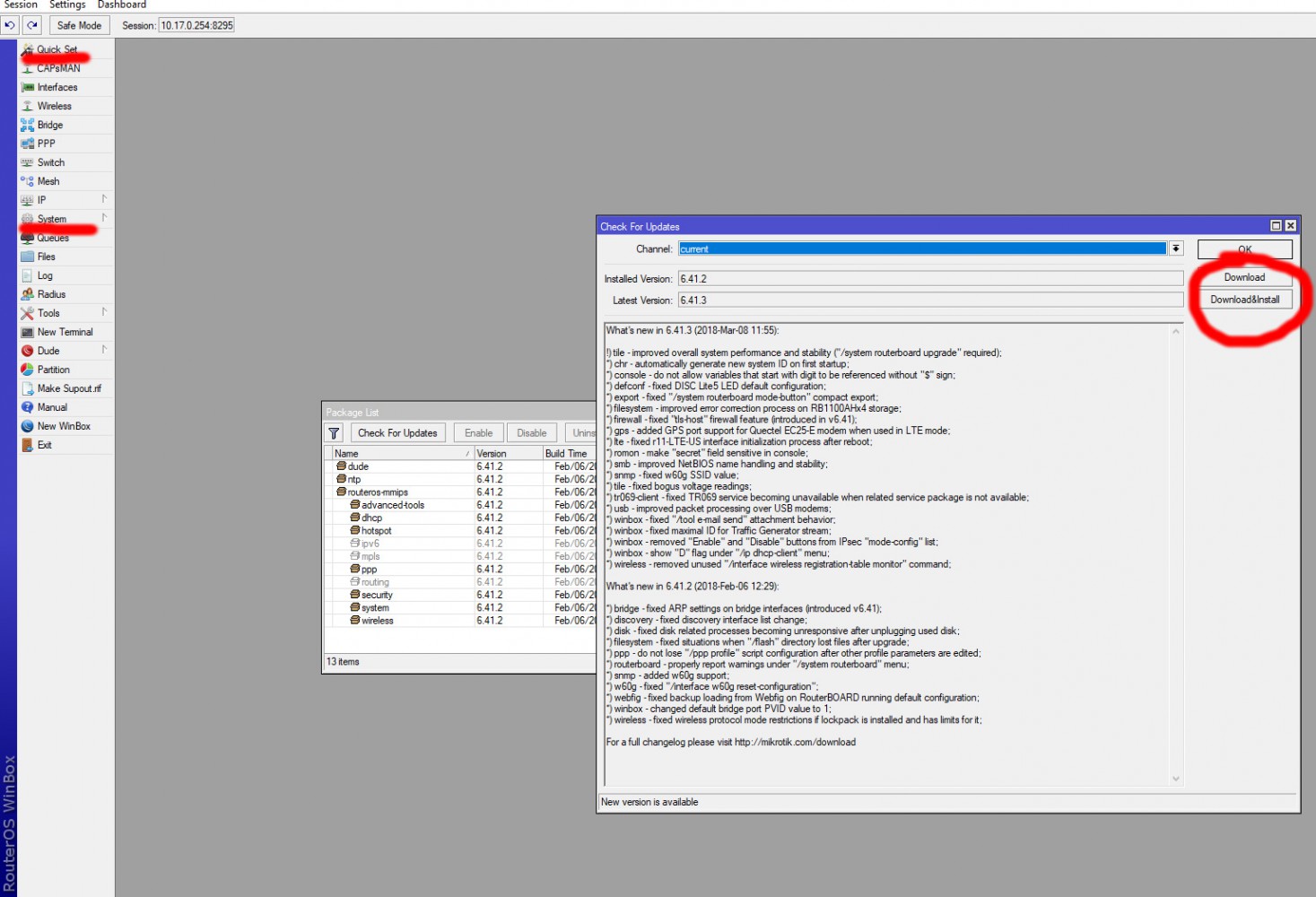Open Interfaces in sidebar
This screenshot has height=897, width=1316.
57,87
